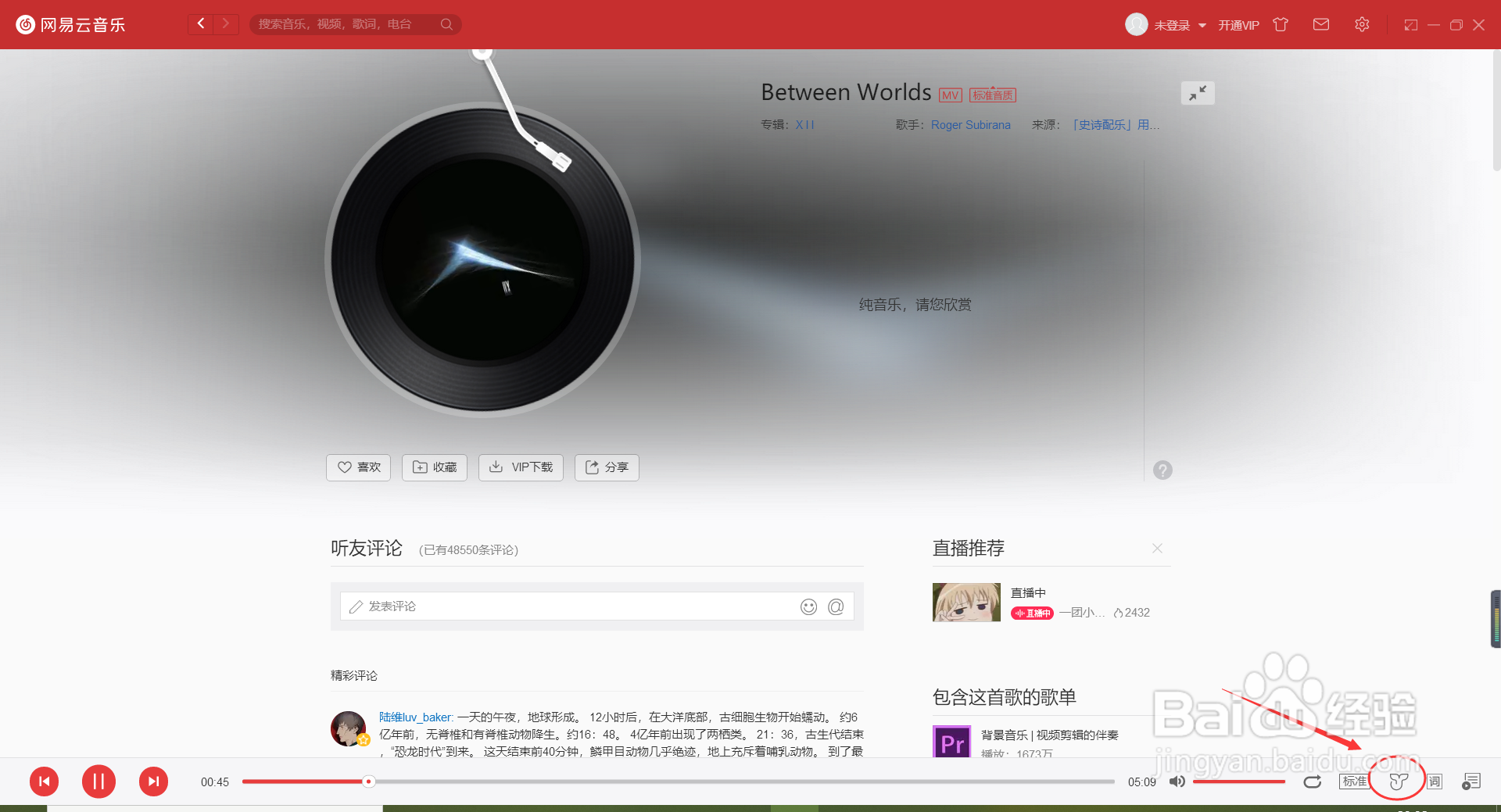Click the 精彩评论 section label
This screenshot has width=1501, height=812.
(x=354, y=676)
